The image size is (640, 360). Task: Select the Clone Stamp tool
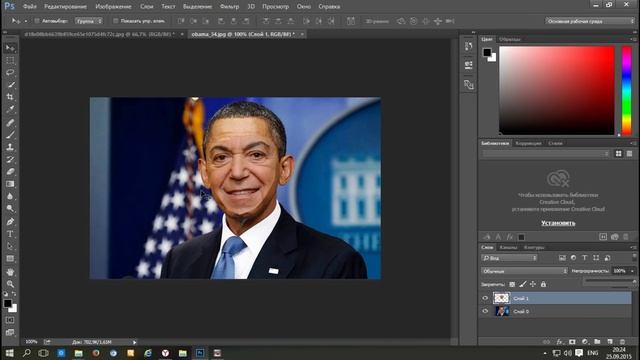coord(10,147)
